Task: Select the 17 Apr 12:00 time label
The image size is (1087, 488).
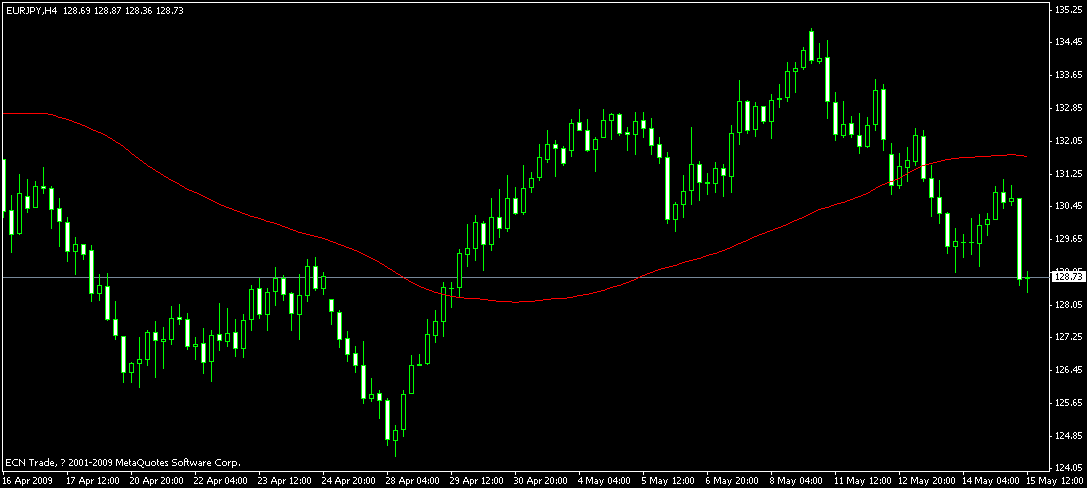Action: [x=92, y=480]
